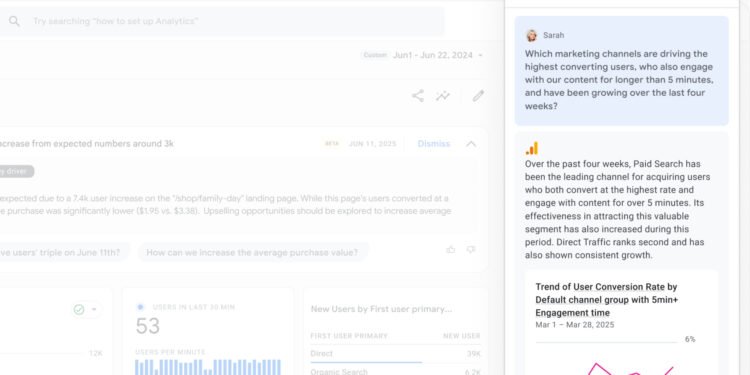Viewport: 750px width, 375px height.
Task: Click the 53 users in last 30 min value
Action: (147, 326)
